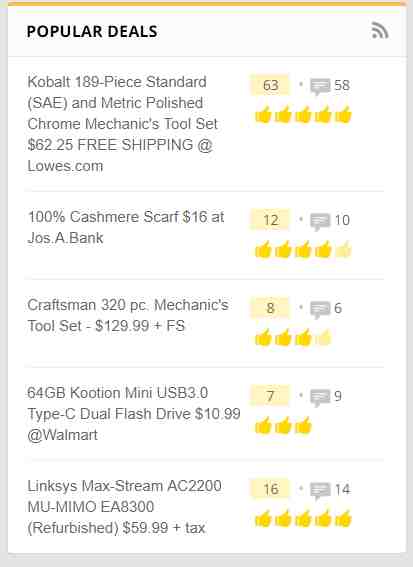Screen dimensions: 413x567
Task: Open comments icon for Kootion flash drive deal
Action: coord(320,397)
